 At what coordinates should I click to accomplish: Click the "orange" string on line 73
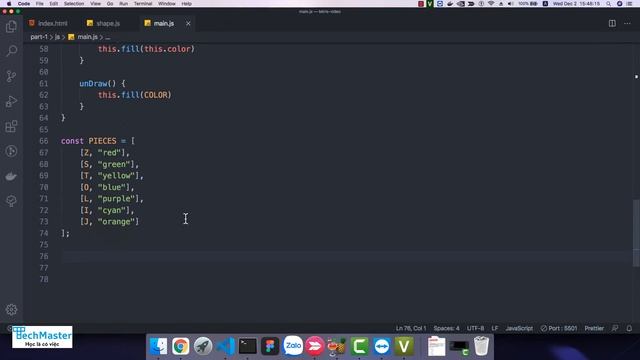(x=116, y=221)
